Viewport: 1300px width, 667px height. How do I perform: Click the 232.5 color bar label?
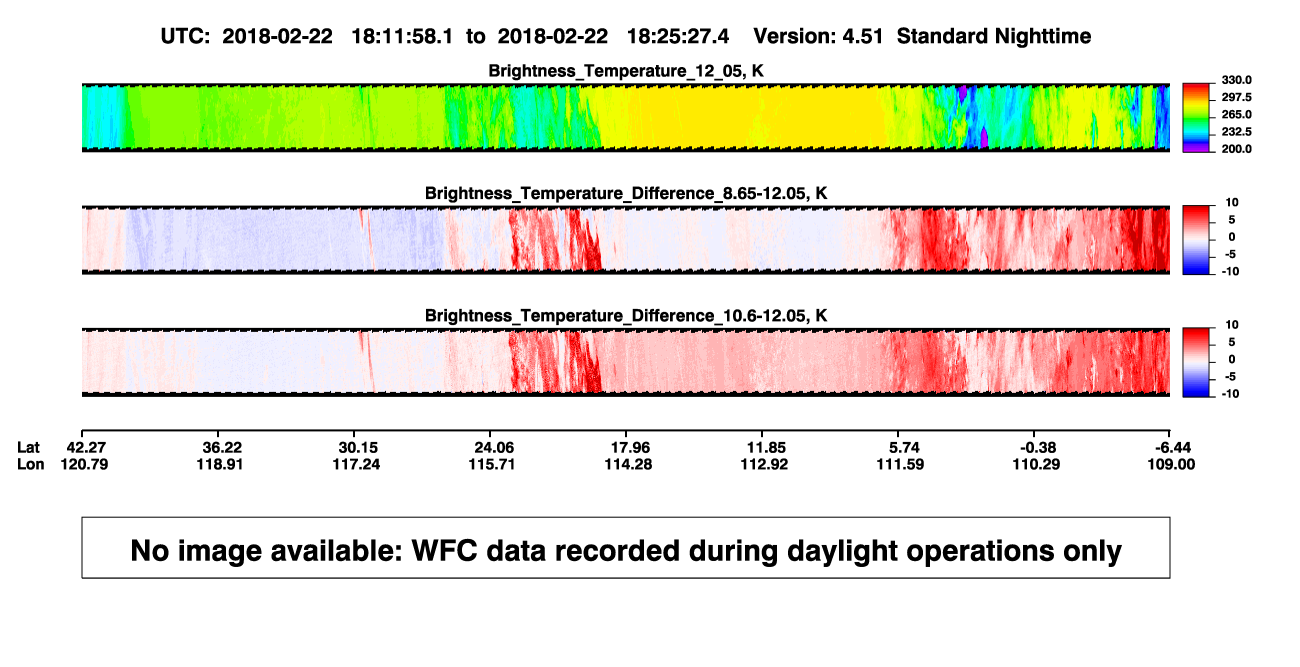click(1236, 132)
